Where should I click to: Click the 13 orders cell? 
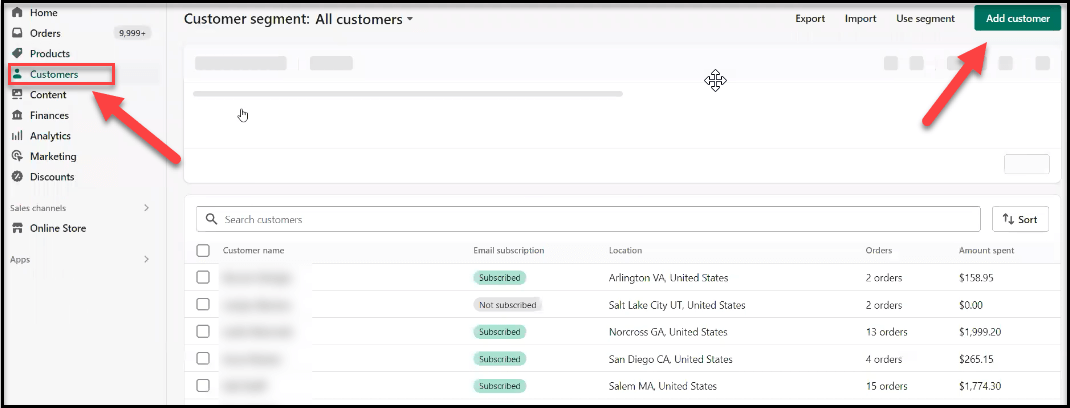click(886, 332)
